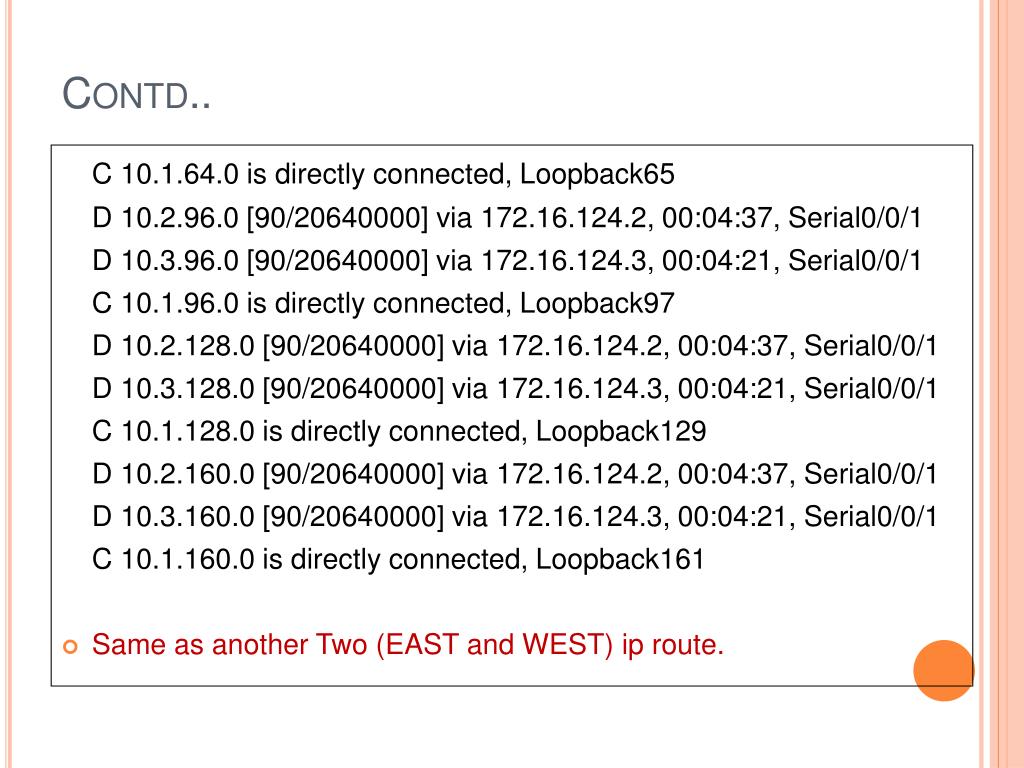Click the Loopback129 connected route line
The height and width of the screenshot is (768, 1024).
[398, 431]
